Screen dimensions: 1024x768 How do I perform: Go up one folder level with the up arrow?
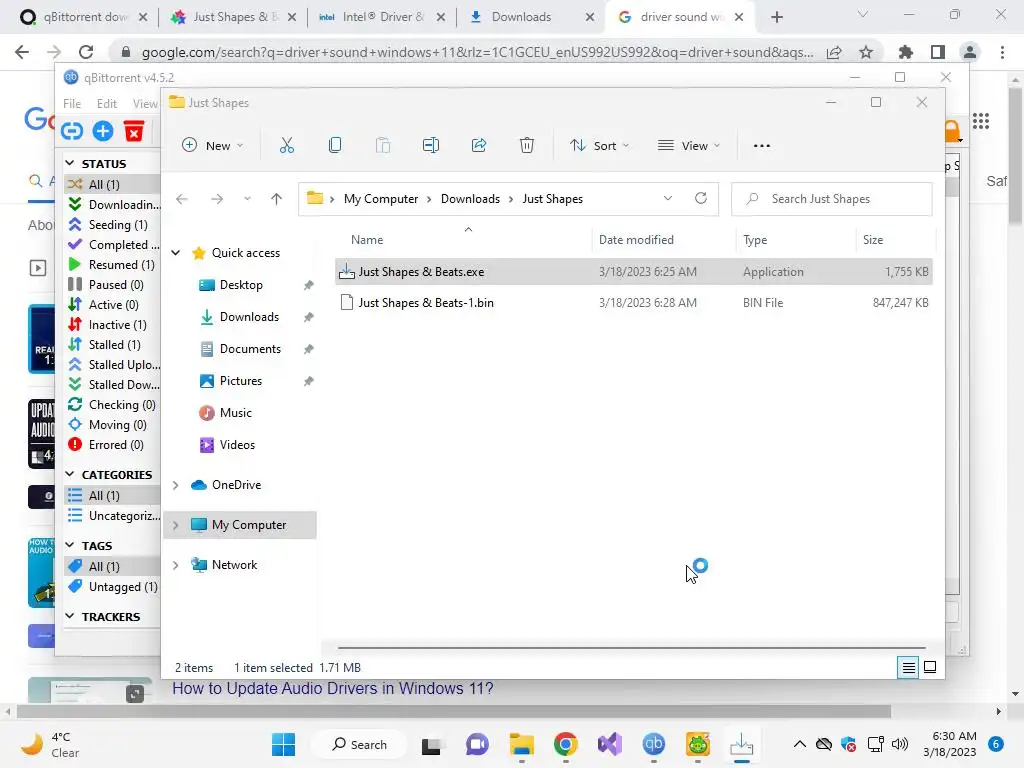pos(276,199)
